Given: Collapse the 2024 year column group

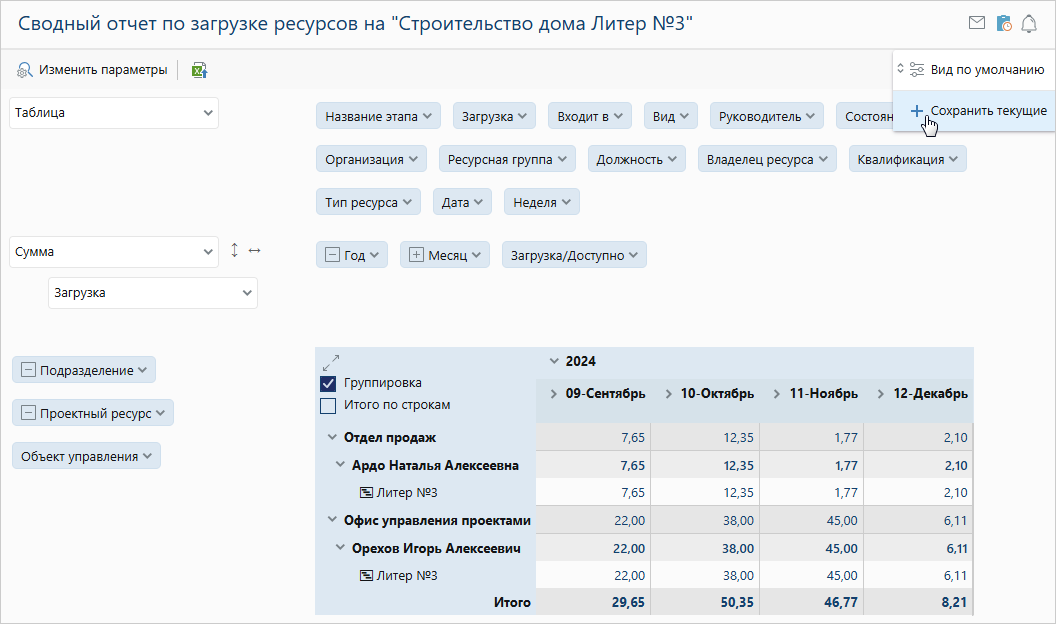Looking at the screenshot, I should (x=554, y=361).
